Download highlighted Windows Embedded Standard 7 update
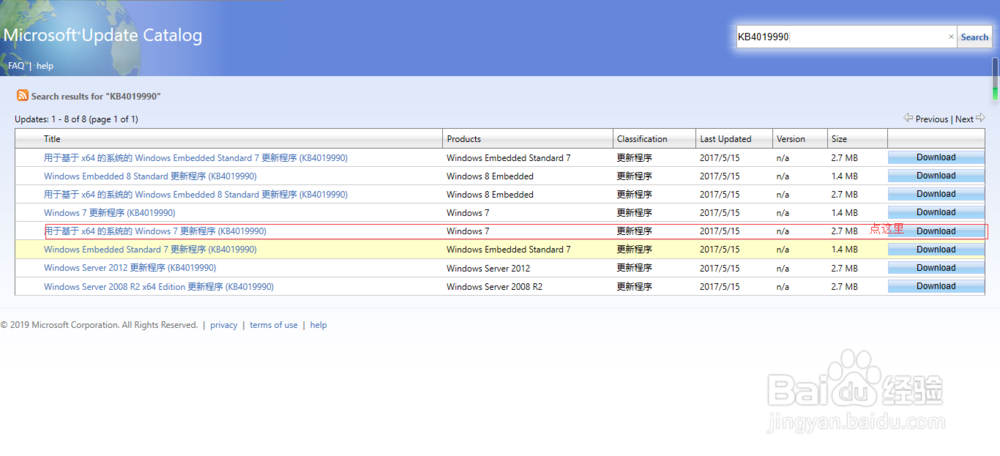This screenshot has height=456, width=1000. coord(936,249)
